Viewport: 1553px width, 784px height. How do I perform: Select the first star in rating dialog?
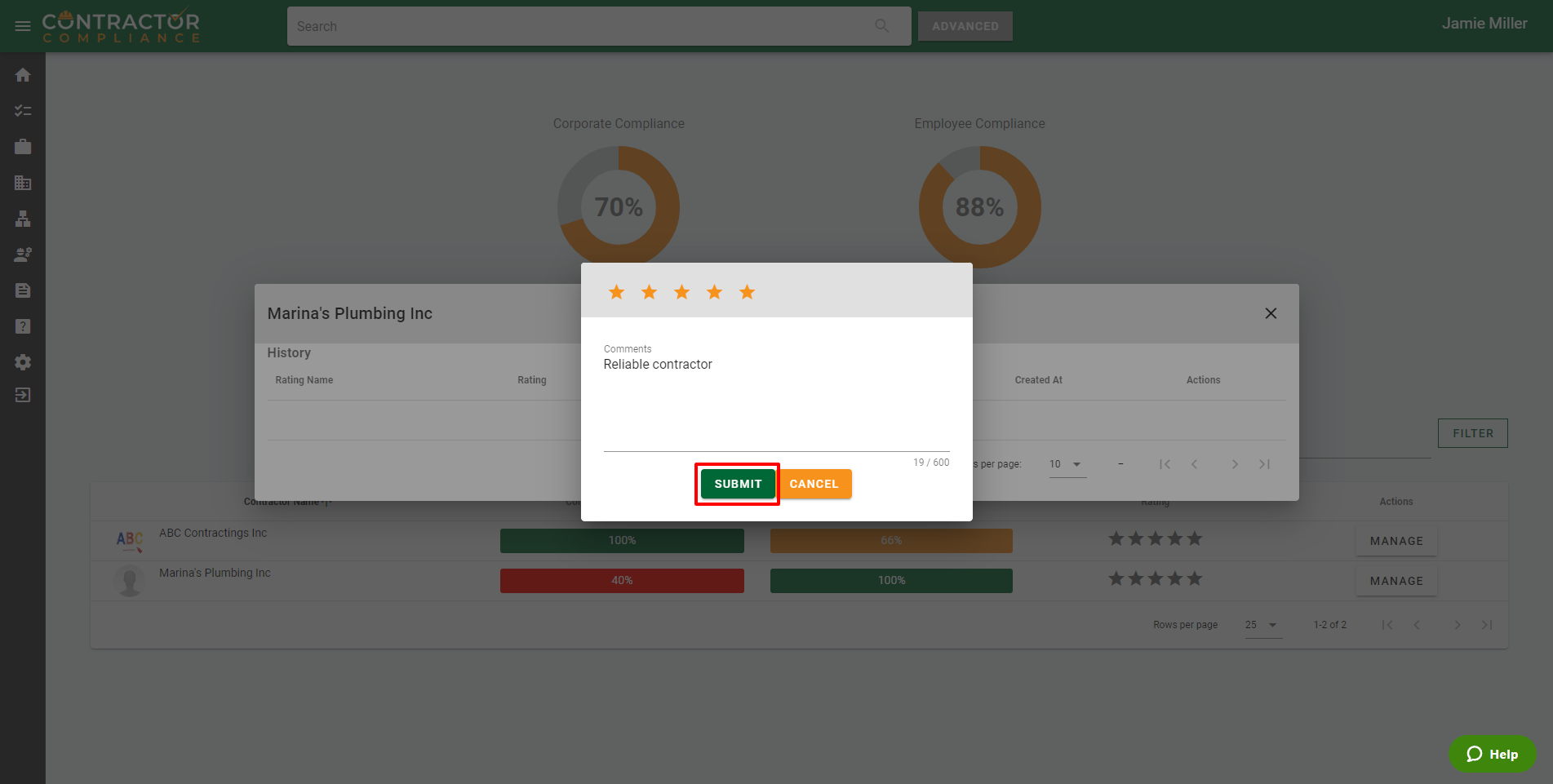[616, 292]
